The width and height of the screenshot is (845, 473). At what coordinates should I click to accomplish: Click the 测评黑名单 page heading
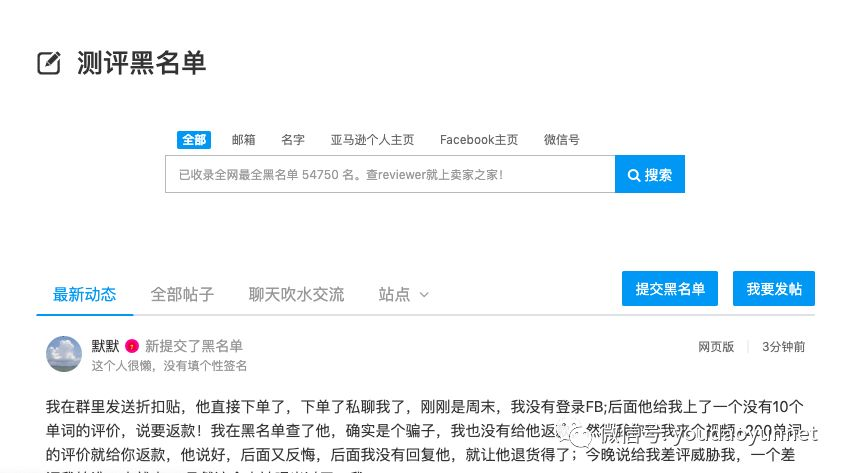(x=141, y=63)
